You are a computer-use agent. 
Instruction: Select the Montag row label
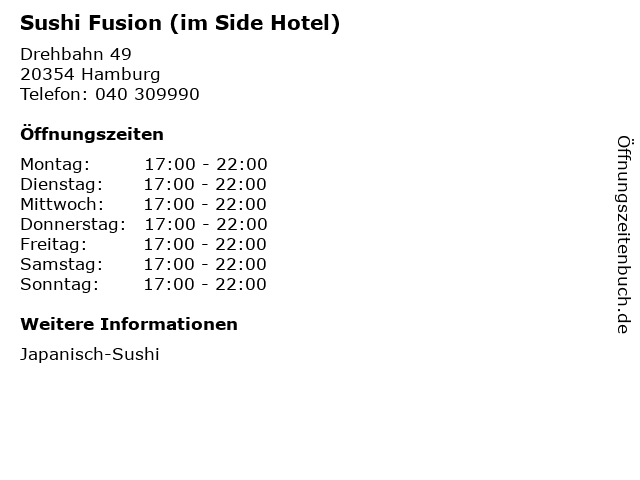click(x=55, y=164)
